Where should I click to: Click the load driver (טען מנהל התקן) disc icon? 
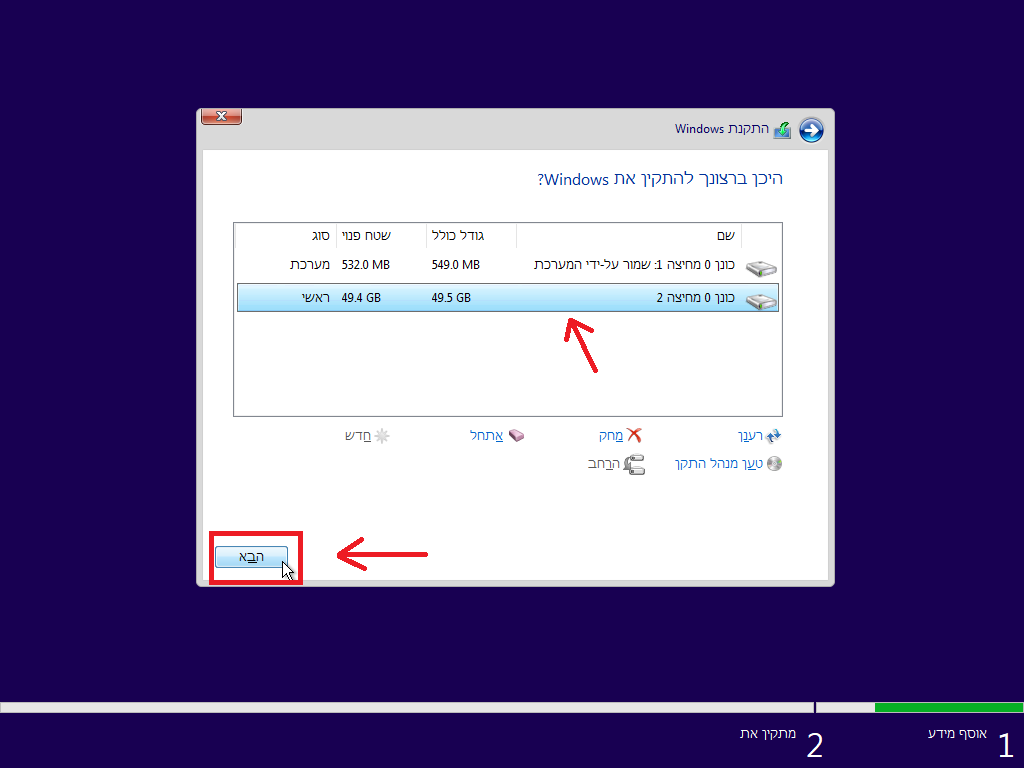pos(774,464)
